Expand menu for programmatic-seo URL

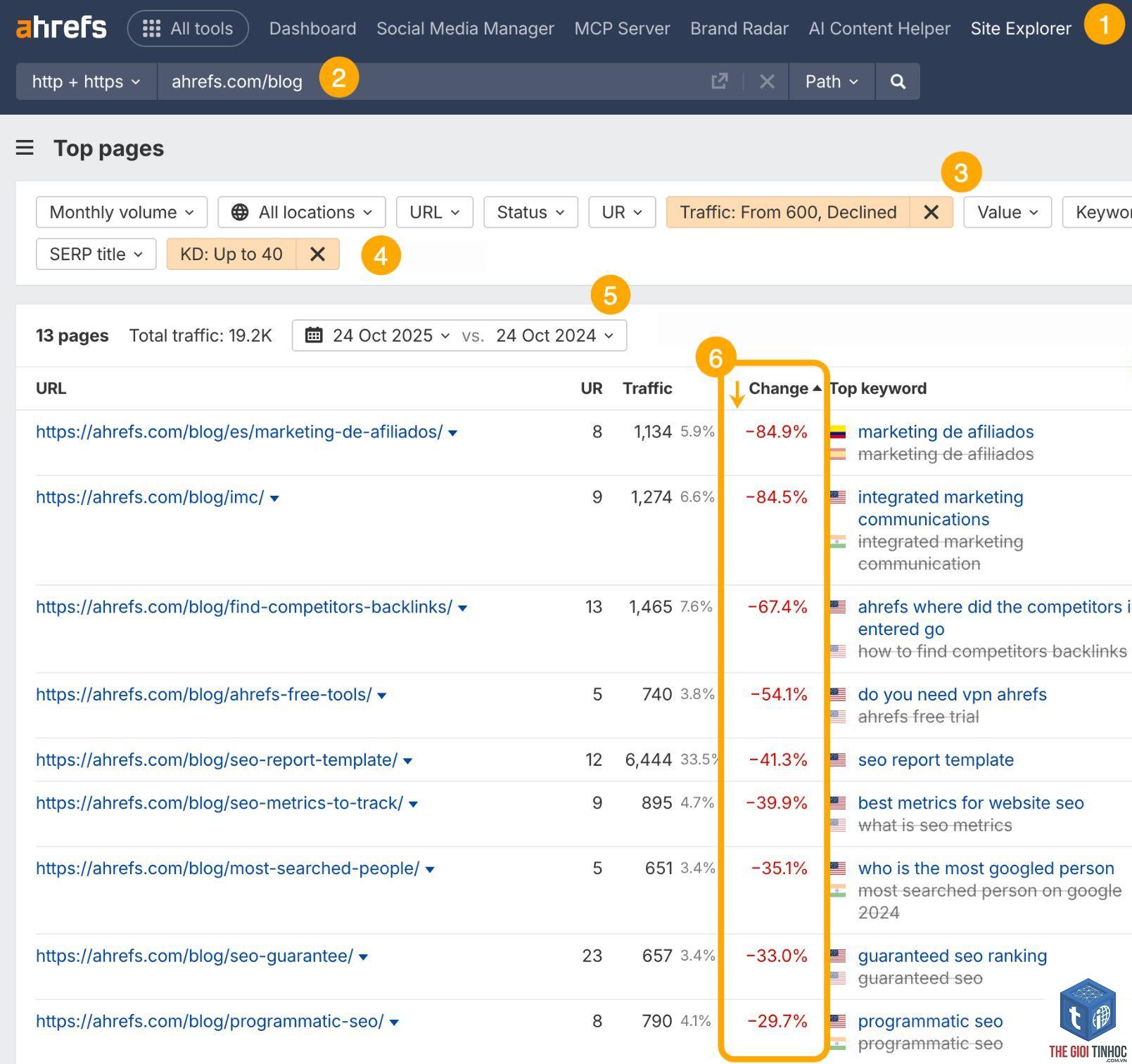click(x=394, y=1023)
